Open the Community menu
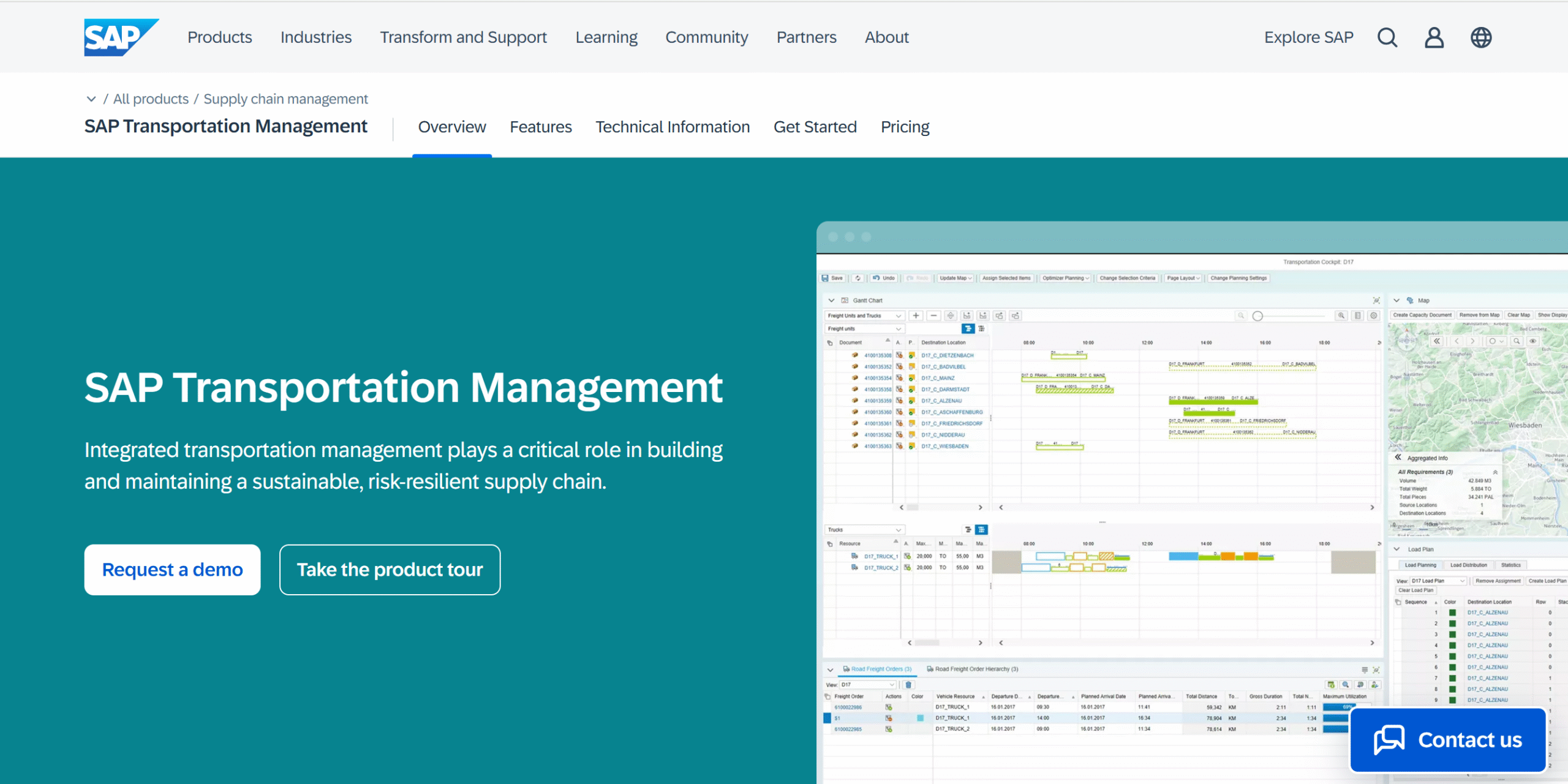1568x784 pixels. pyautogui.click(x=707, y=37)
